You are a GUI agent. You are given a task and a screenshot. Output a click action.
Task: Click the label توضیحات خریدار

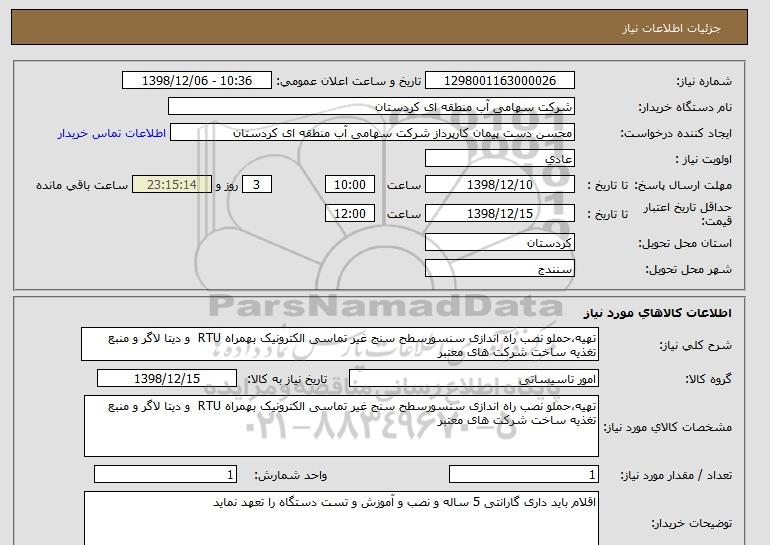click(x=691, y=523)
